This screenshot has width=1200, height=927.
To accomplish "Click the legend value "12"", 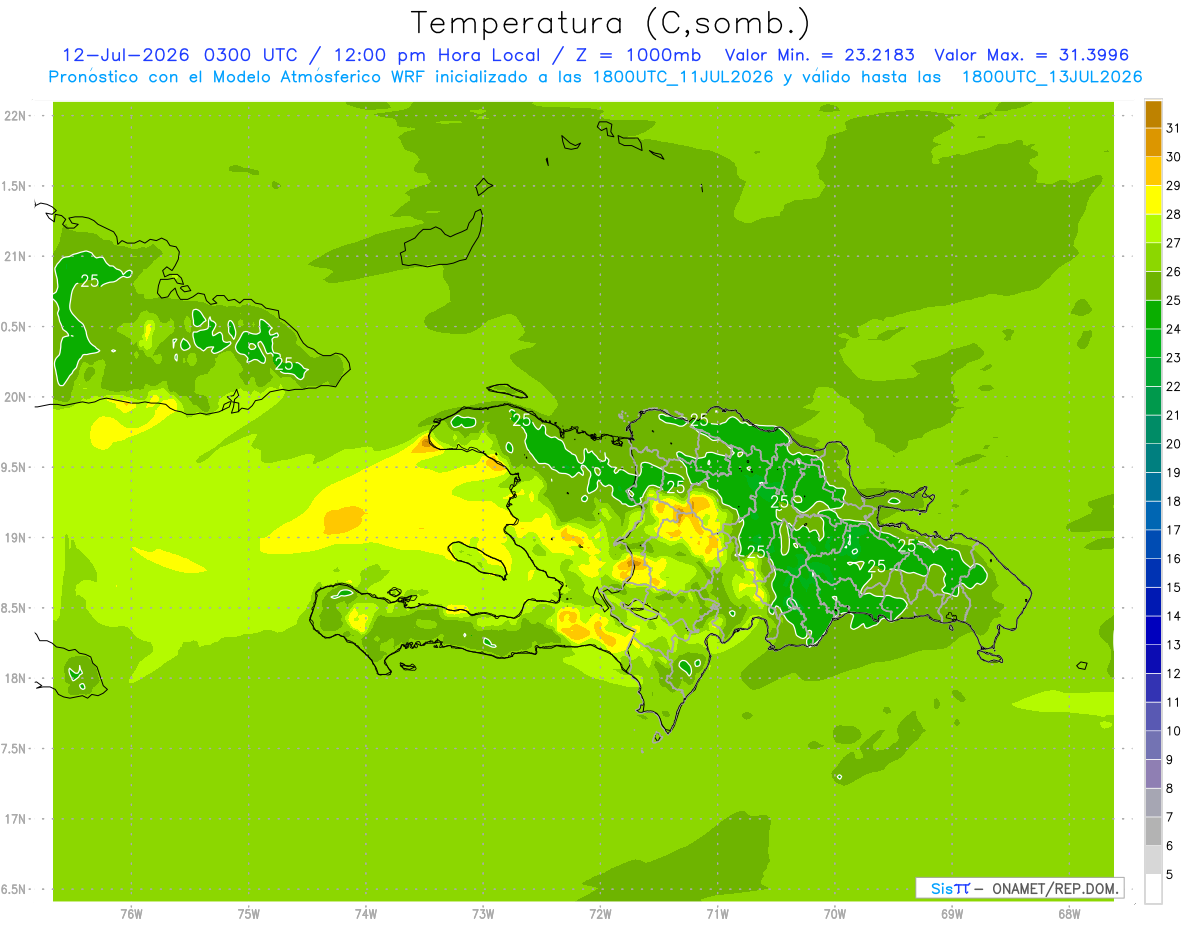I will 1174,674.
